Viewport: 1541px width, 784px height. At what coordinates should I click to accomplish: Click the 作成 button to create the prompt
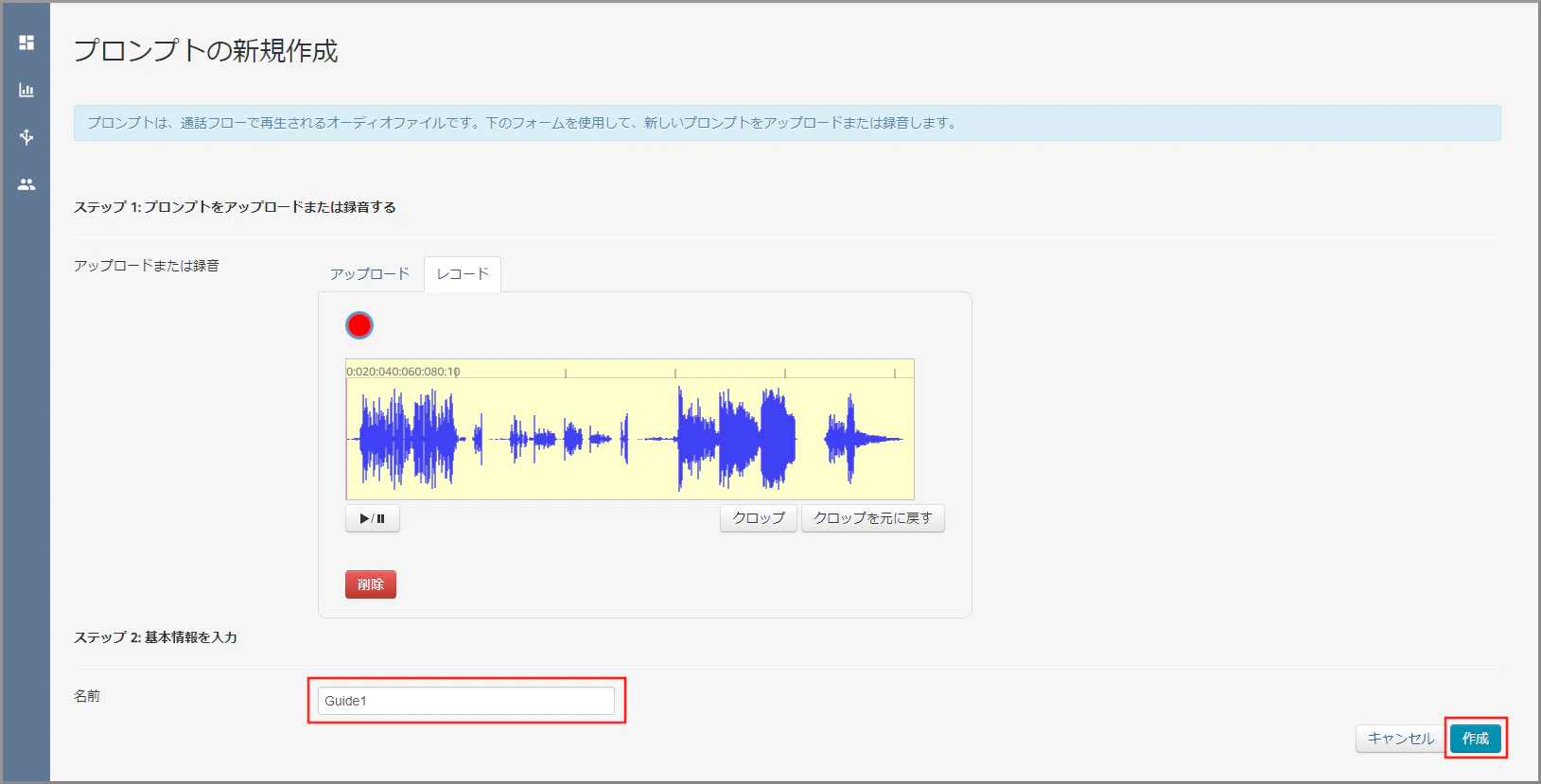click(1476, 739)
